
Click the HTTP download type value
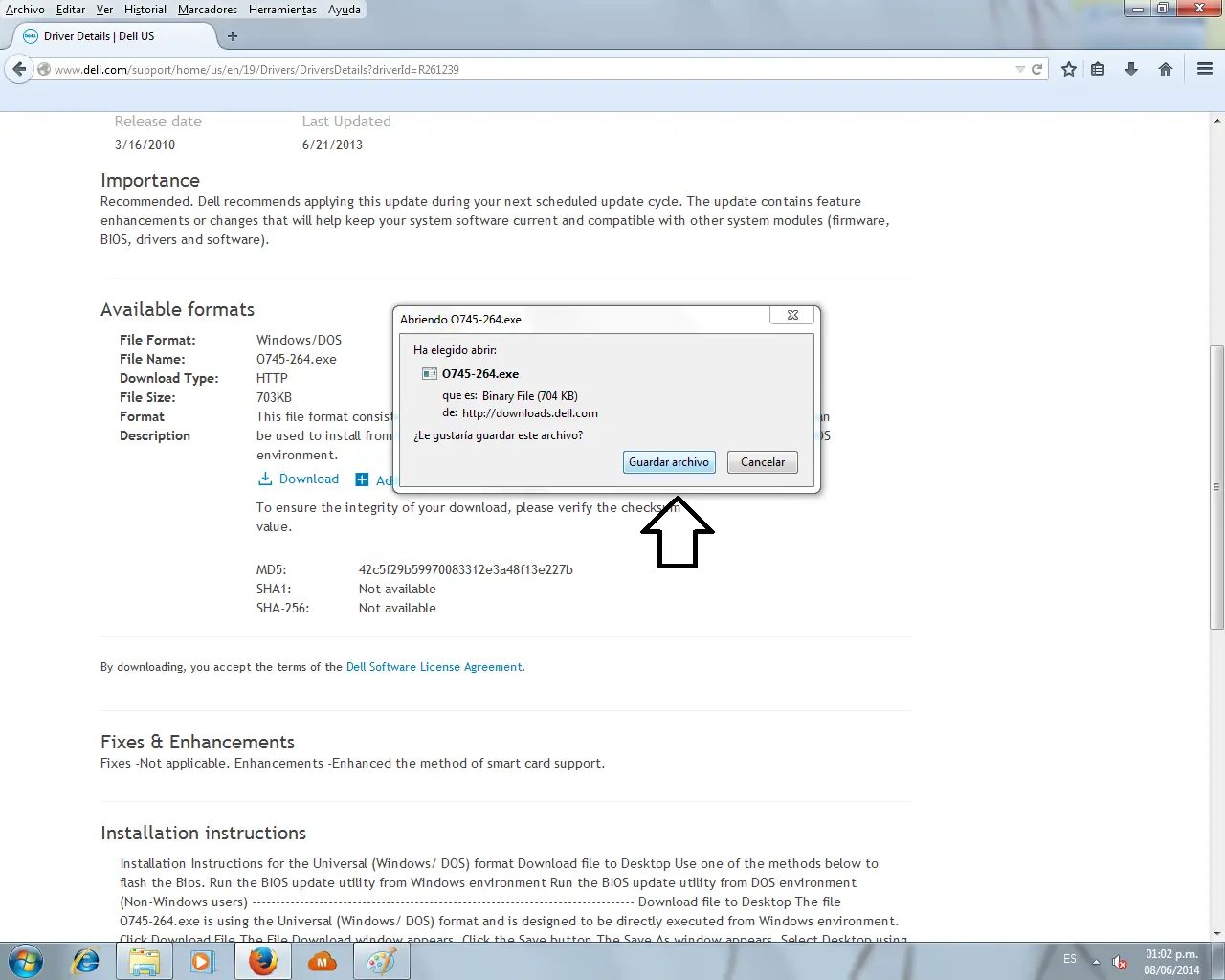pyautogui.click(x=272, y=379)
